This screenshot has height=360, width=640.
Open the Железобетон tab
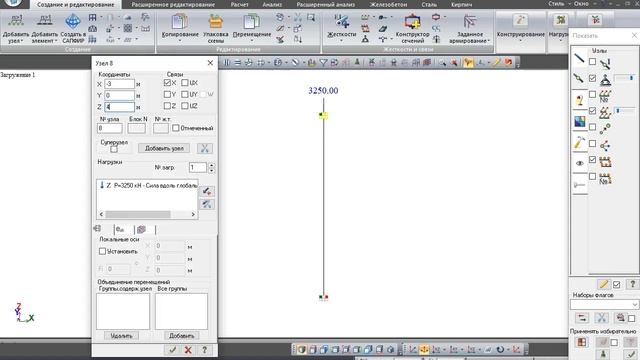[x=388, y=4]
